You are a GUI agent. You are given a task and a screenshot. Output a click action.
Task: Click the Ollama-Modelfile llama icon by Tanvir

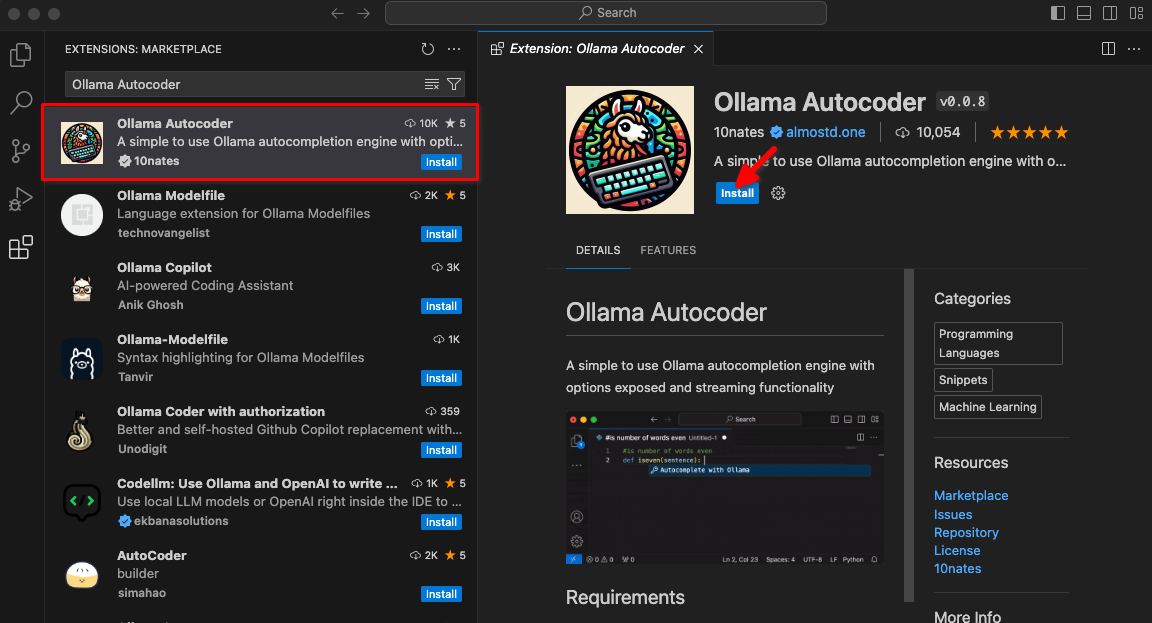[x=82, y=359]
